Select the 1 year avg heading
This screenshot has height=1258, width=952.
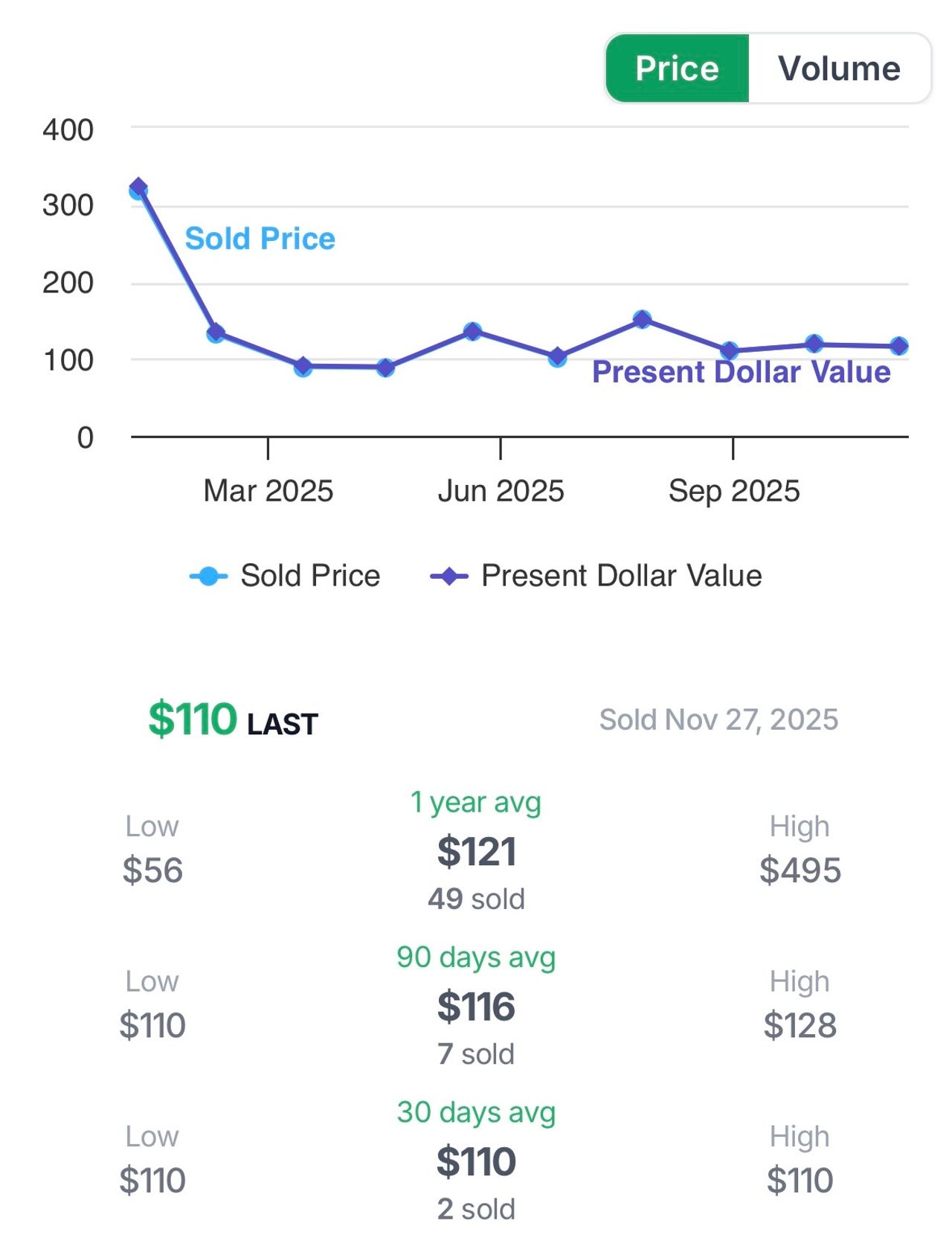click(476, 802)
